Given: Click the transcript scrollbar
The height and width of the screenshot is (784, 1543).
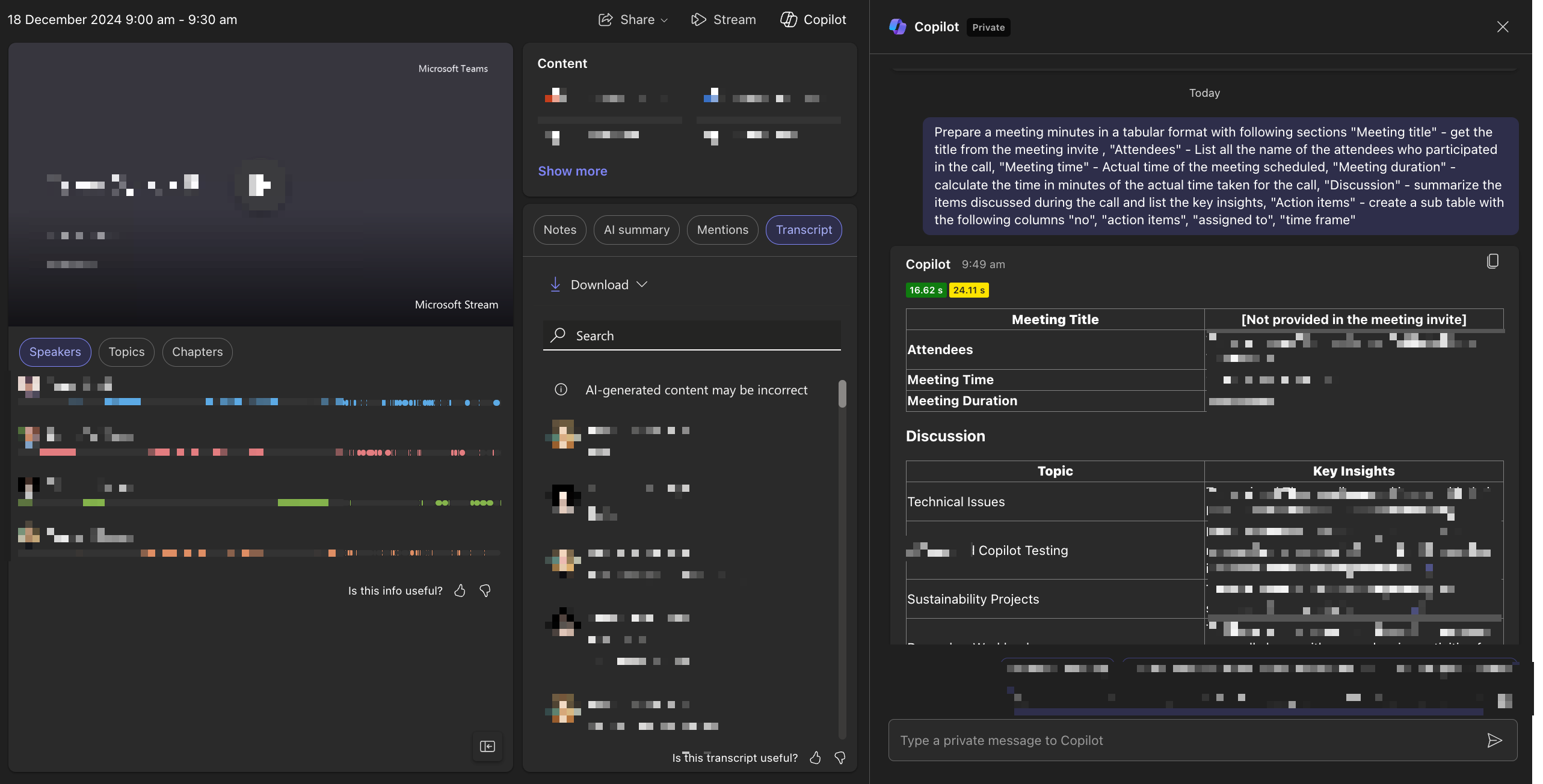Looking at the screenshot, I should pos(842,394).
